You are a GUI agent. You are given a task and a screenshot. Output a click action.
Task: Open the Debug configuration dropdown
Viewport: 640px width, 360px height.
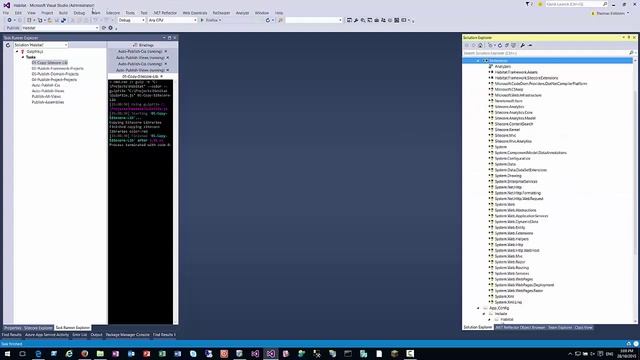click(x=131, y=20)
